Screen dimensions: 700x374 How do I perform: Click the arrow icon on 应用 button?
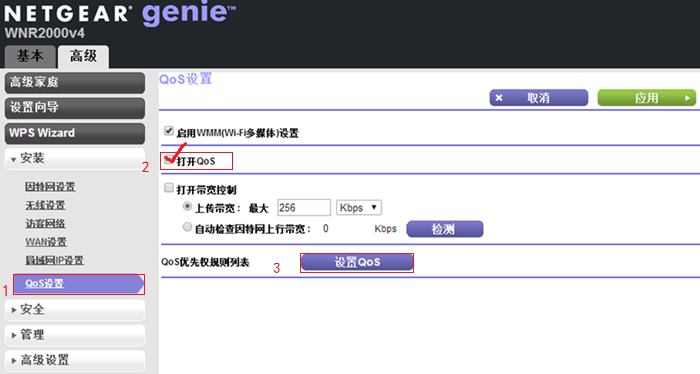pos(688,98)
